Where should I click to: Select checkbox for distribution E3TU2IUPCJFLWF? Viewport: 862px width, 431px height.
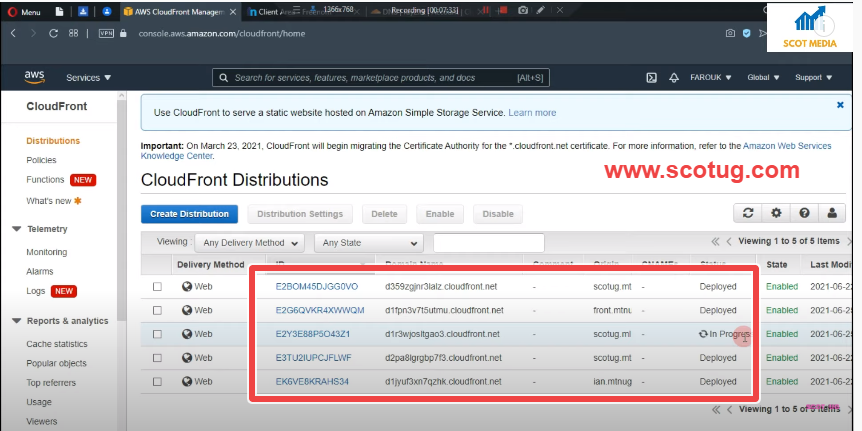157,357
